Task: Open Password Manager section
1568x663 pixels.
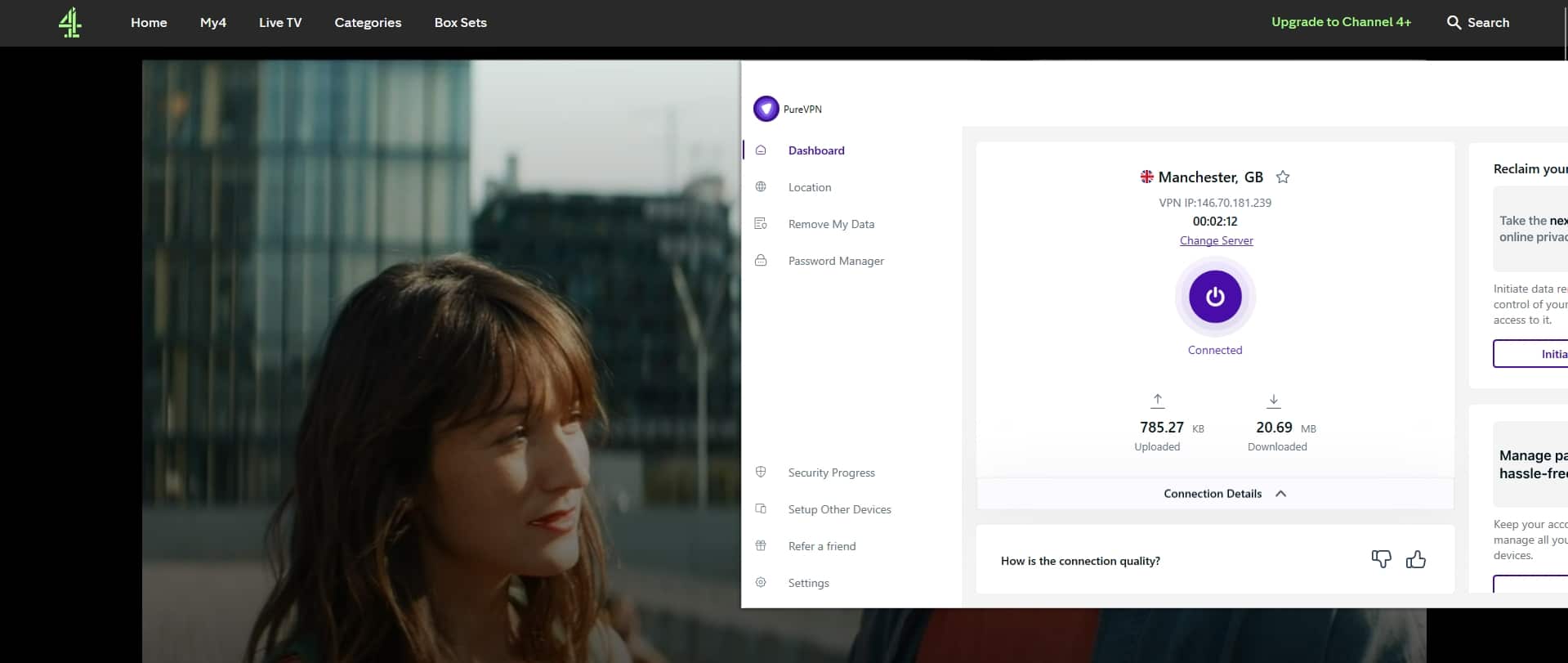Action: 836,261
